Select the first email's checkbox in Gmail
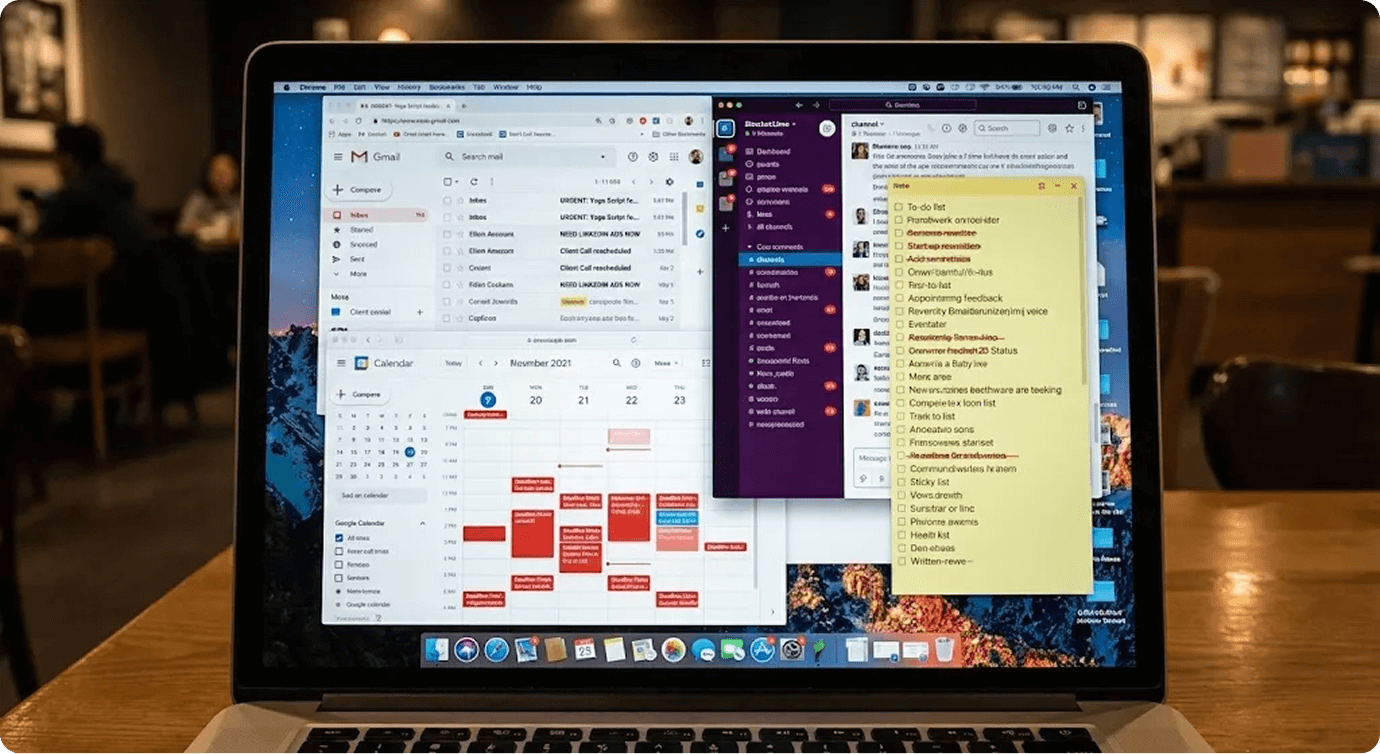Viewport: 1380px width, 754px height. [x=447, y=200]
